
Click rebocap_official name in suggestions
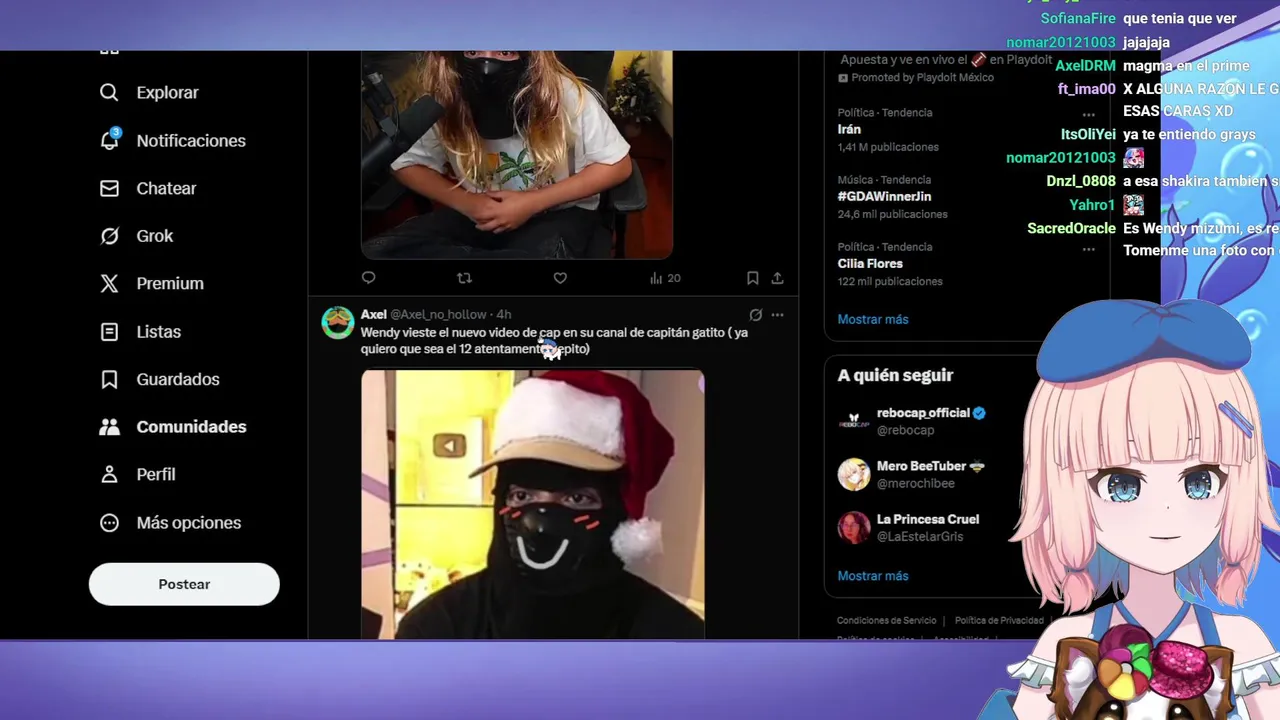[923, 413]
